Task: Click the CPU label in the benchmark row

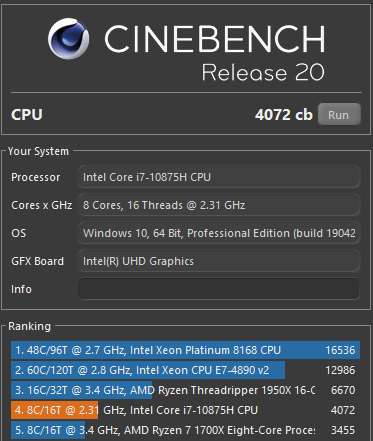Action: (x=27, y=115)
